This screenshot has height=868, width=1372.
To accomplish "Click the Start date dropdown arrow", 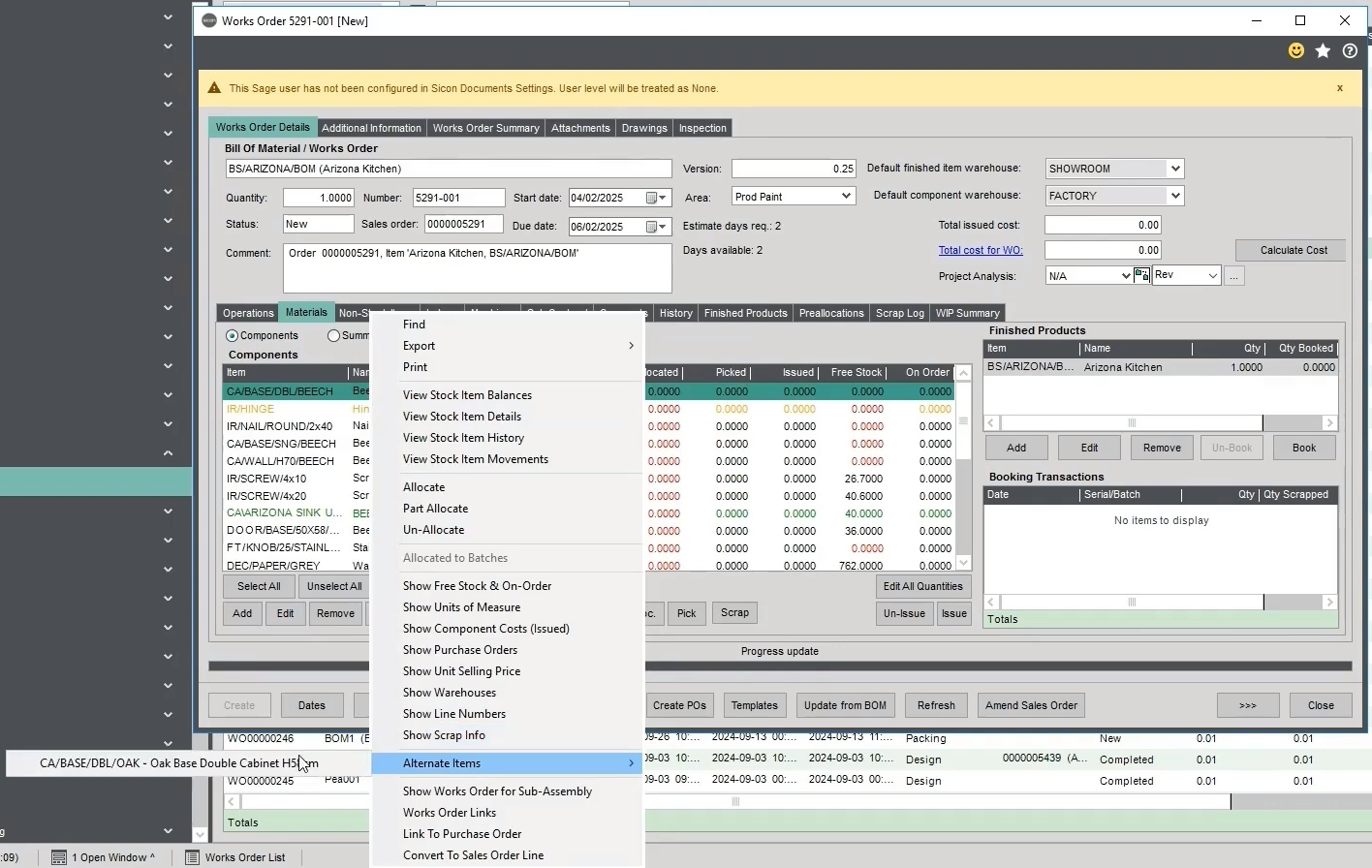I will [664, 198].
